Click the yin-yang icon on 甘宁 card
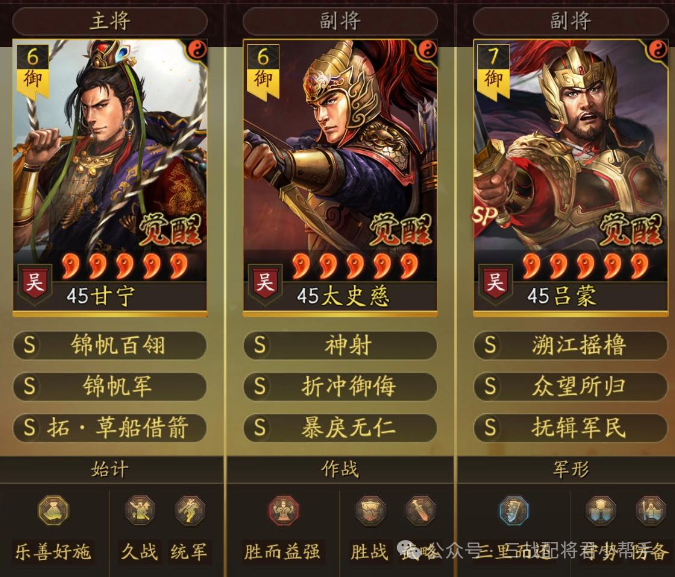Viewport: 675px width, 577px height. [x=198, y=51]
